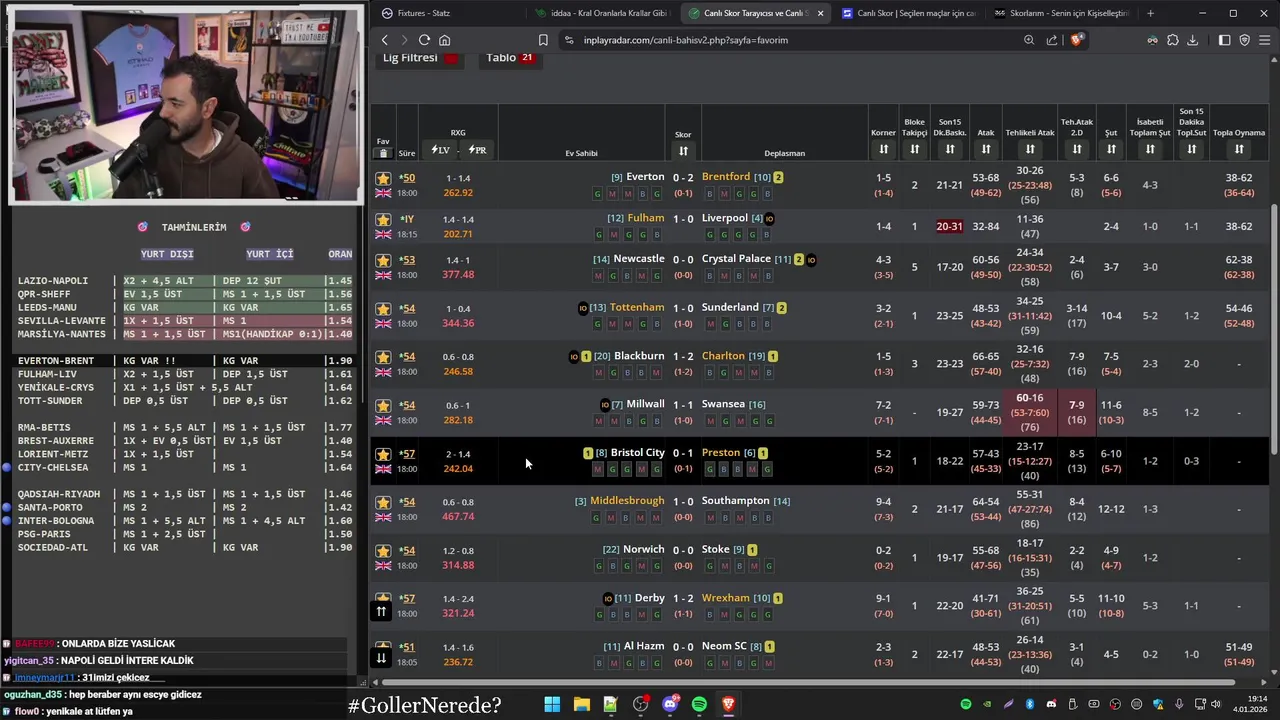
Task: Open Discord from the taskbar
Action: [x=670, y=704]
